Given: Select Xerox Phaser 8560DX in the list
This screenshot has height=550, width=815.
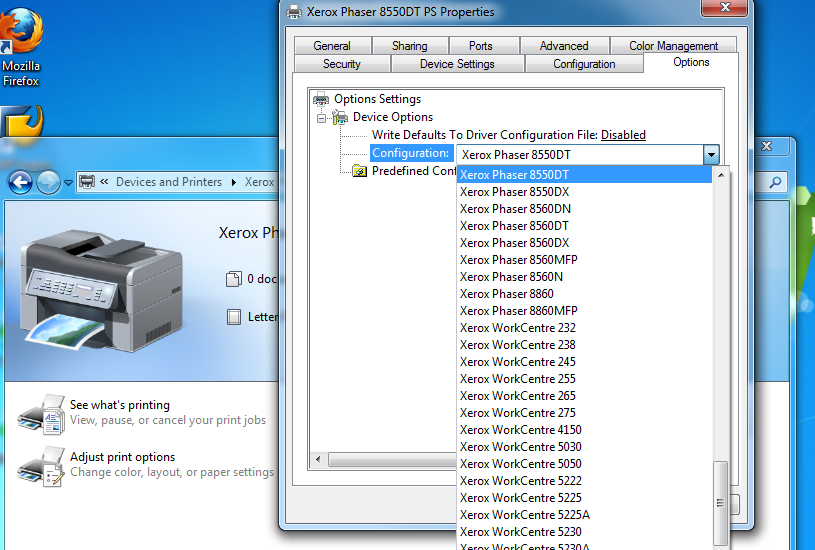Looking at the screenshot, I should [584, 243].
